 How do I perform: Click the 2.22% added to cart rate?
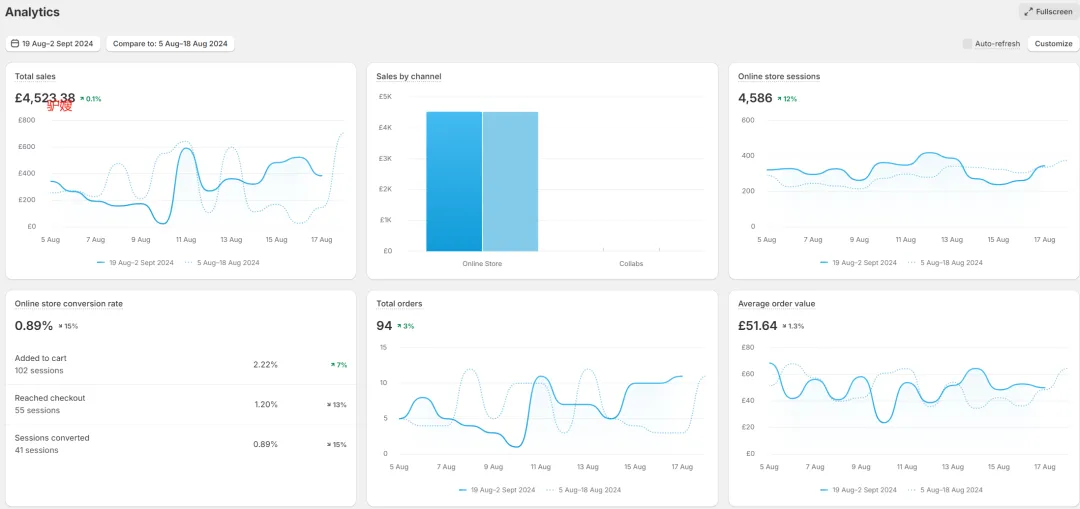point(265,364)
